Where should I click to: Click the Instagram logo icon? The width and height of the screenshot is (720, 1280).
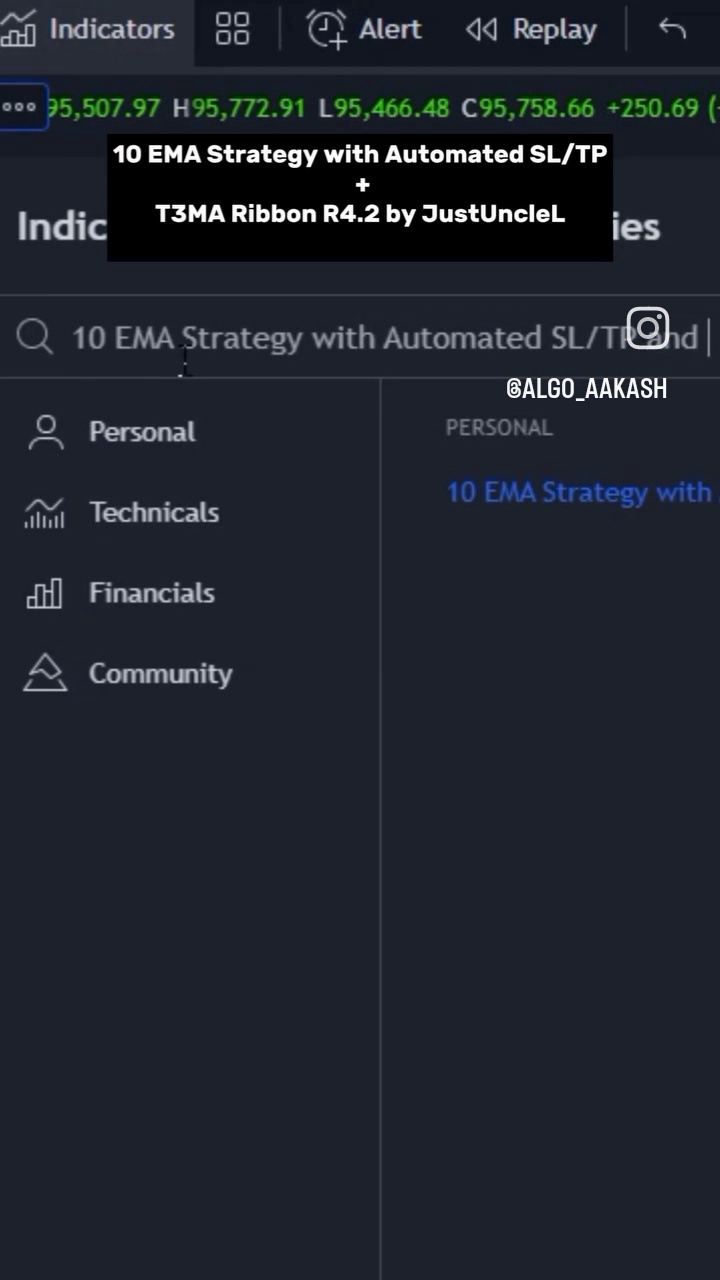(x=647, y=328)
